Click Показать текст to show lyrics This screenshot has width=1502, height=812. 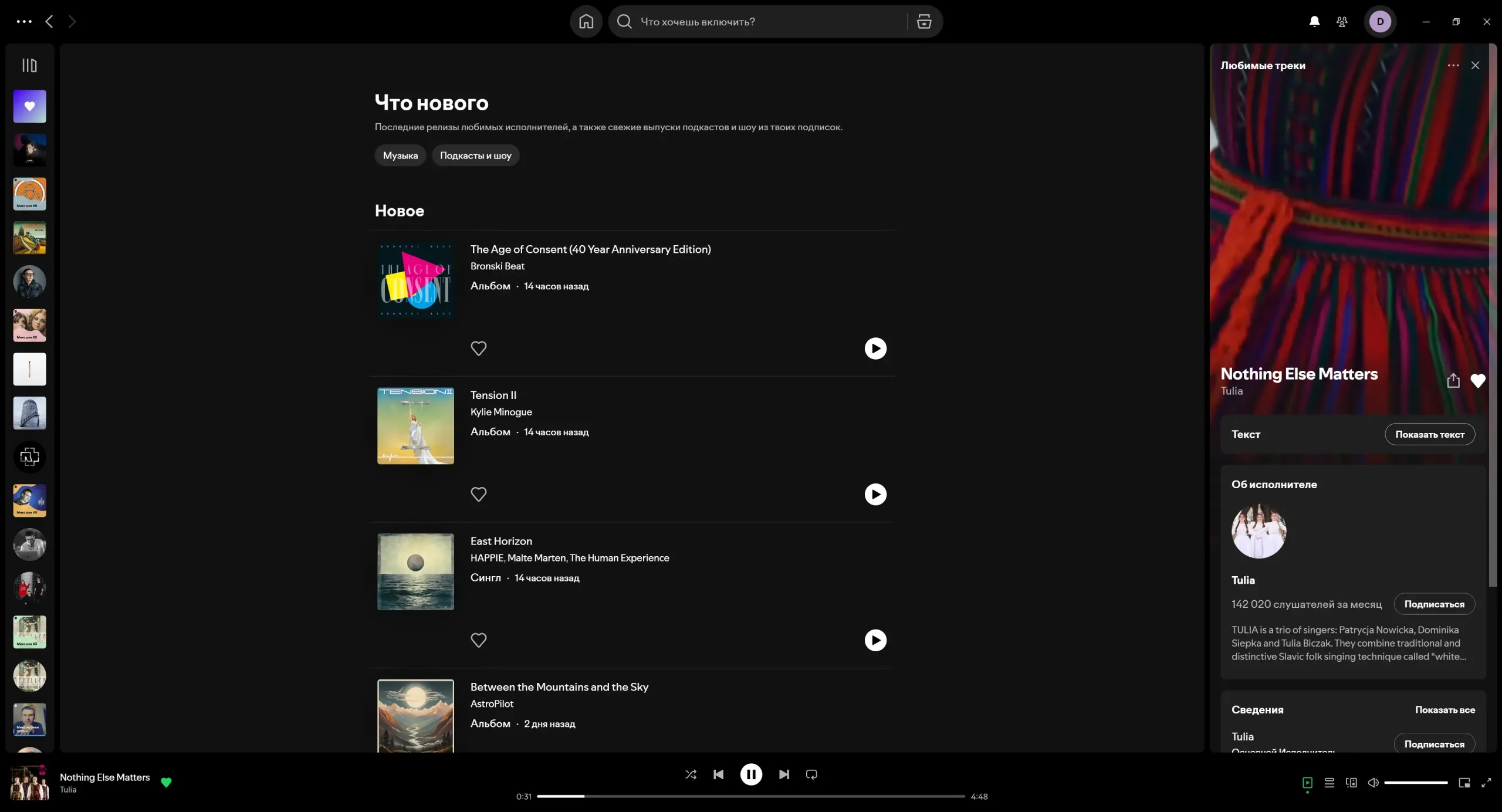1430,434
